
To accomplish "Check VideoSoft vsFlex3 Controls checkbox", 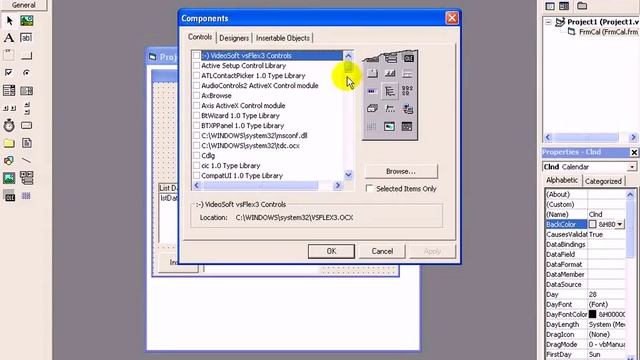I will click(x=196, y=56).
